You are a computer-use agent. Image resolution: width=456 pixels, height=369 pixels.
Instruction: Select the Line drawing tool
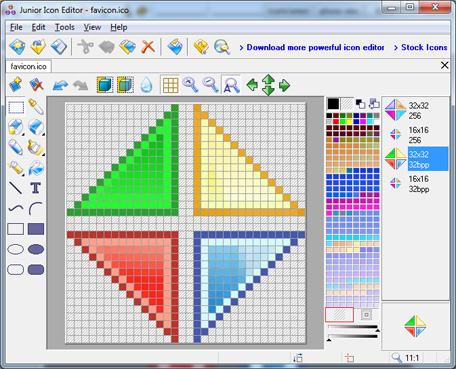pos(15,188)
